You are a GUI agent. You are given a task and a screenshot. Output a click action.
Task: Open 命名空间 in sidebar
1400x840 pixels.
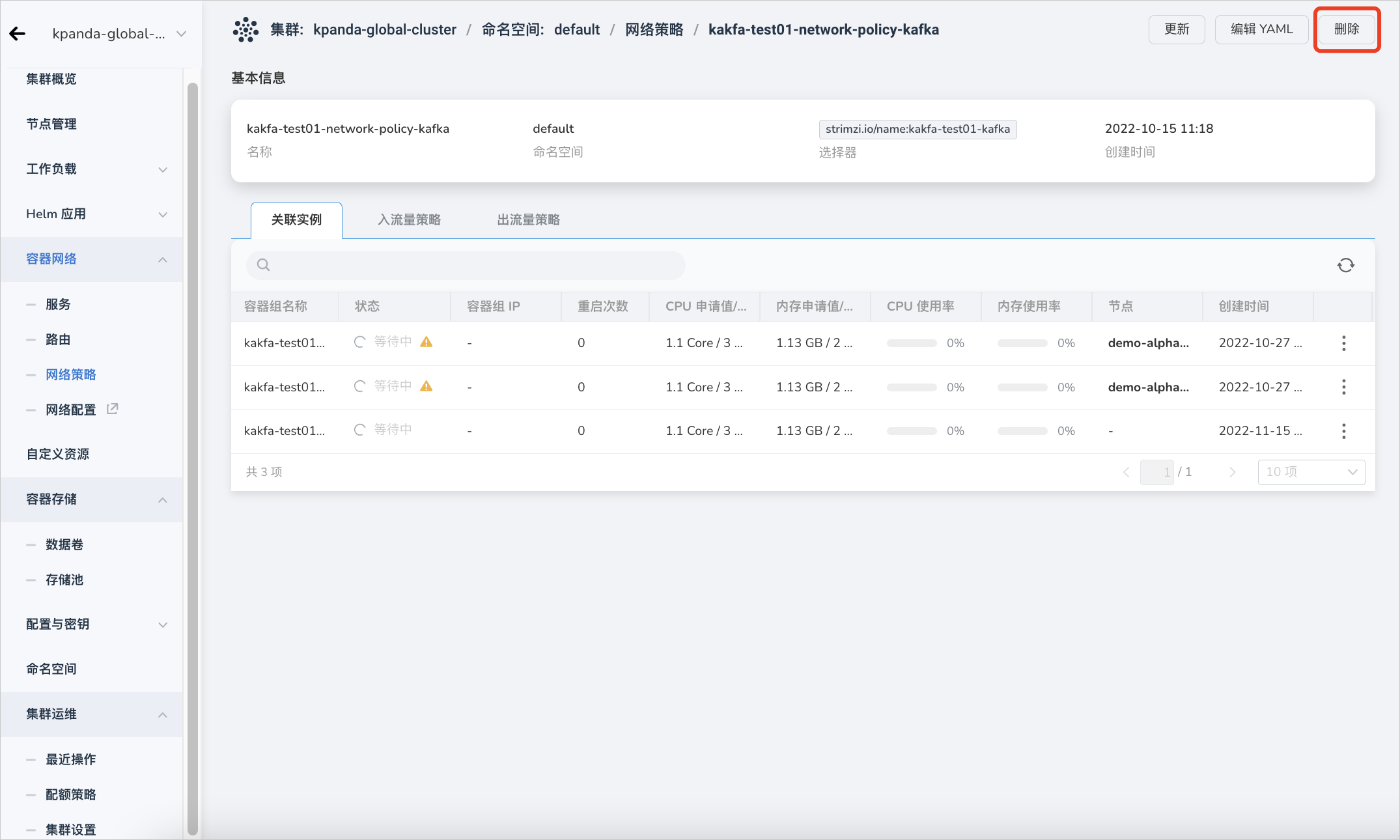tap(51, 669)
